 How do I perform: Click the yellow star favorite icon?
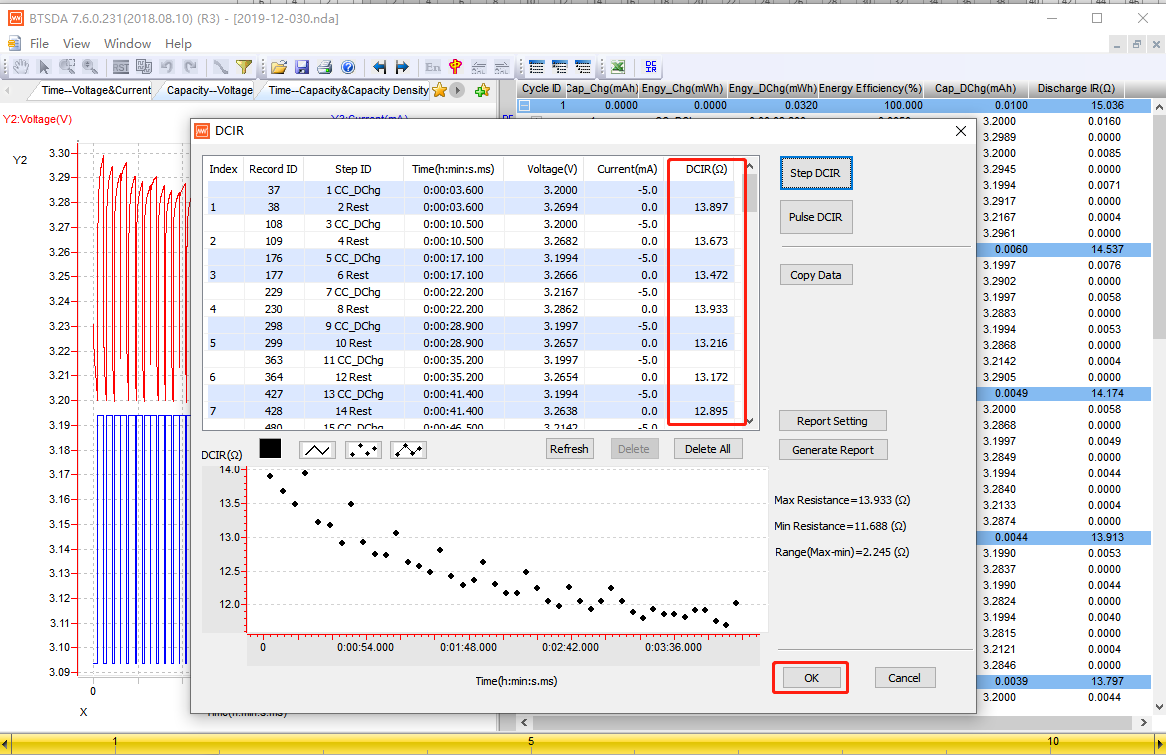(x=439, y=90)
